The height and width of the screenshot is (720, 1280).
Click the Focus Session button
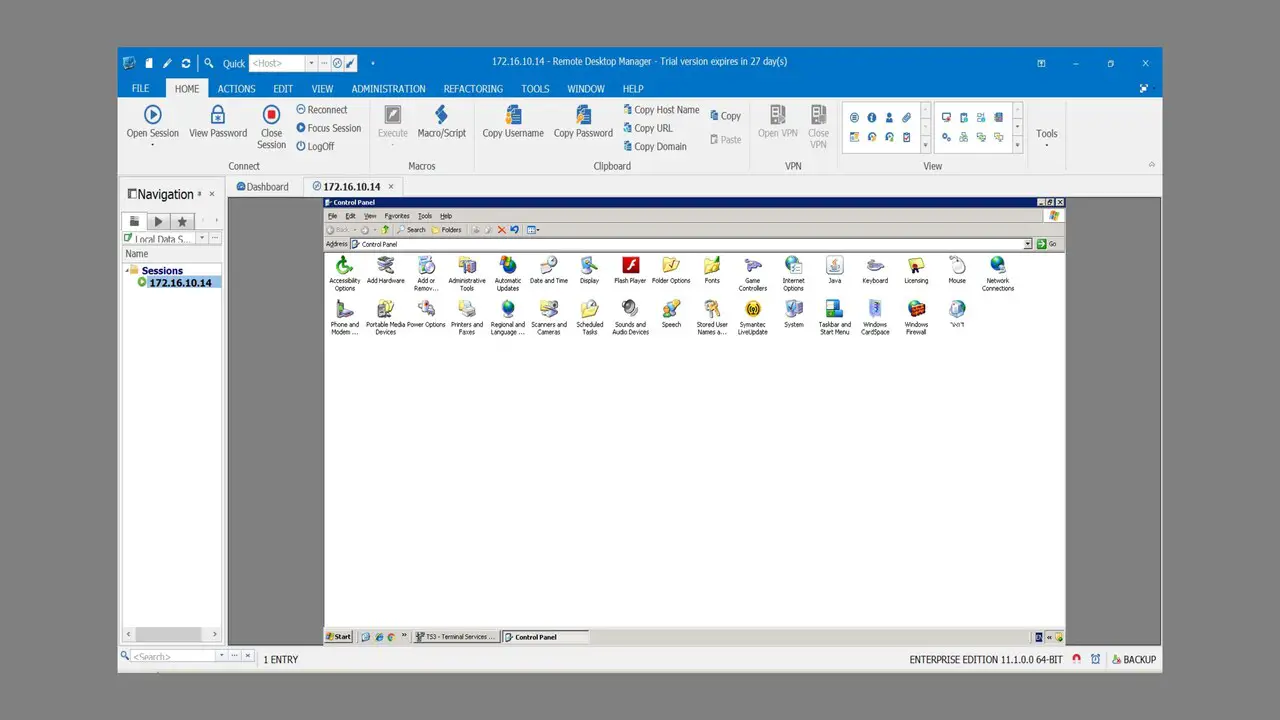328,128
